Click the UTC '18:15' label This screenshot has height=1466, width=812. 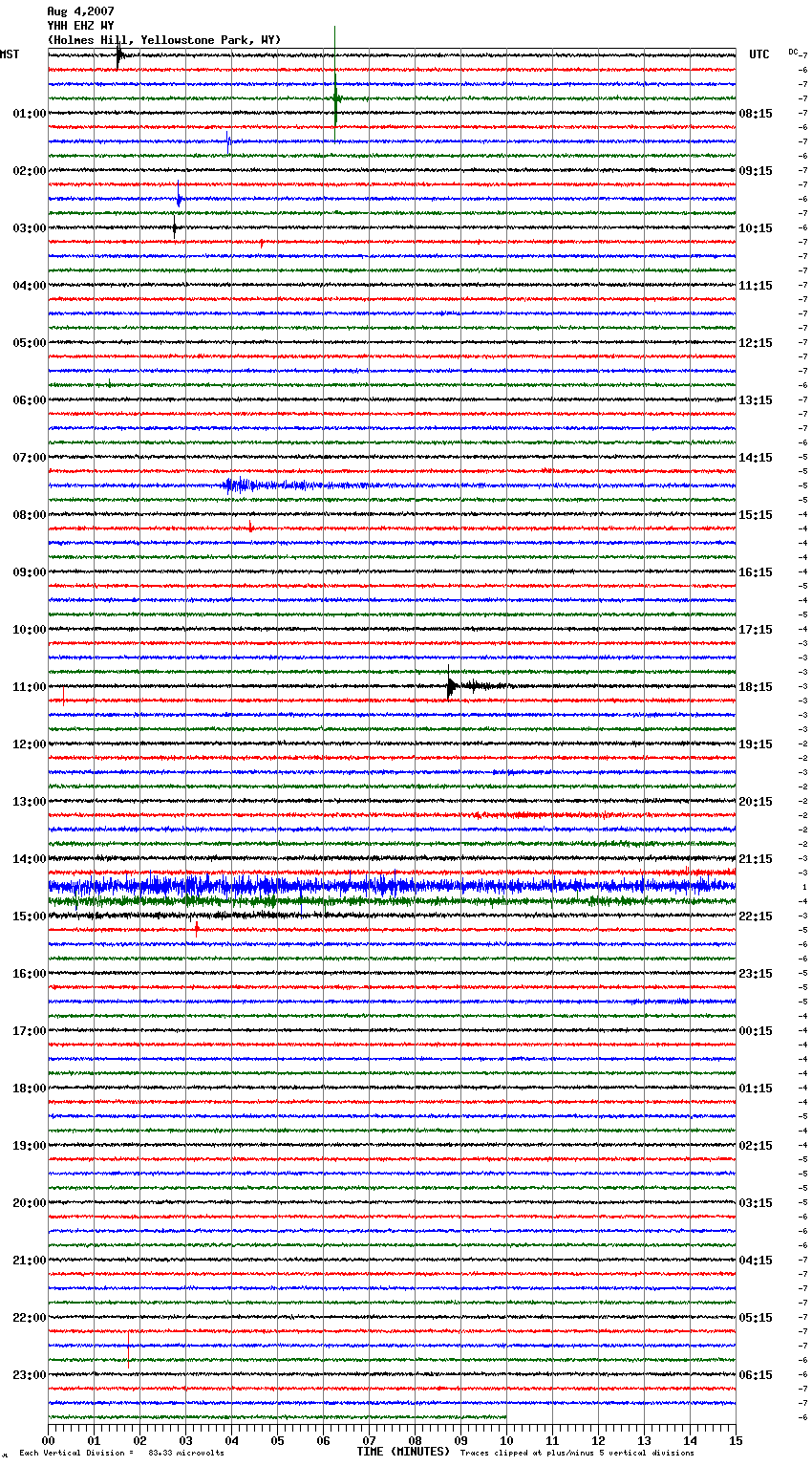pos(756,687)
